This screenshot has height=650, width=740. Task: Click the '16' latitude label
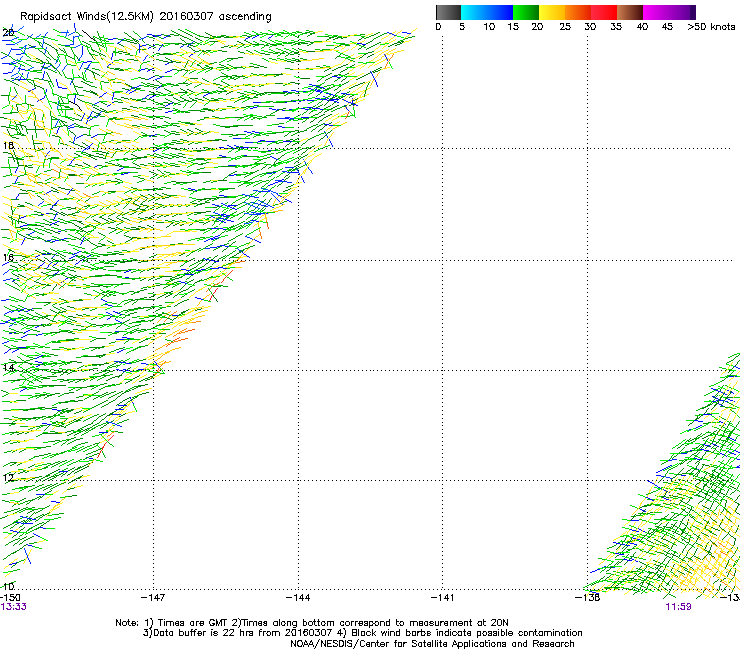[x=8, y=257]
